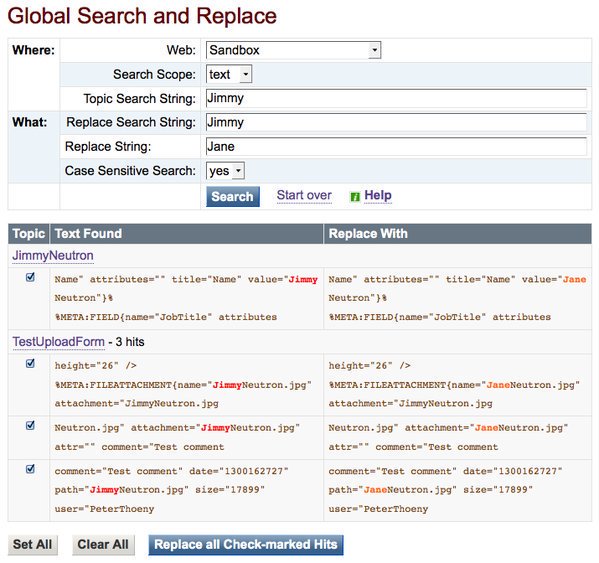Uncheck the JimmyNeutron Name value hit checkbox
The image size is (599, 563).
[x=30, y=277]
